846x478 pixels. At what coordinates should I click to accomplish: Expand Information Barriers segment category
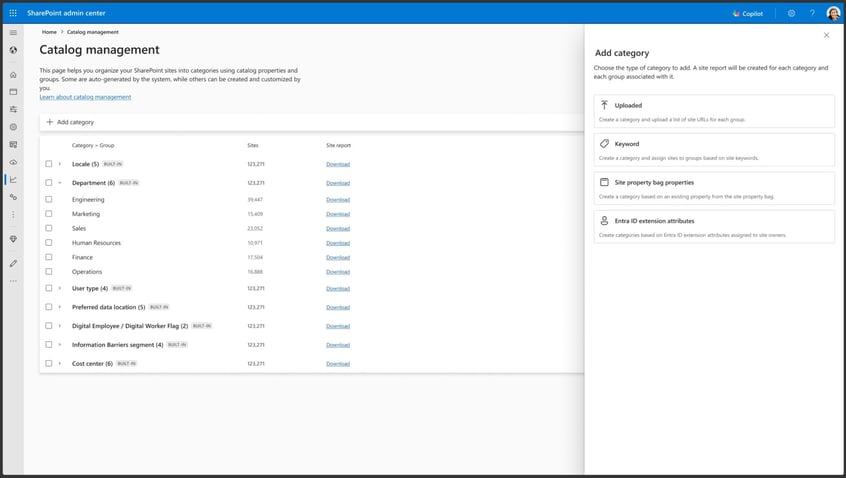point(60,344)
